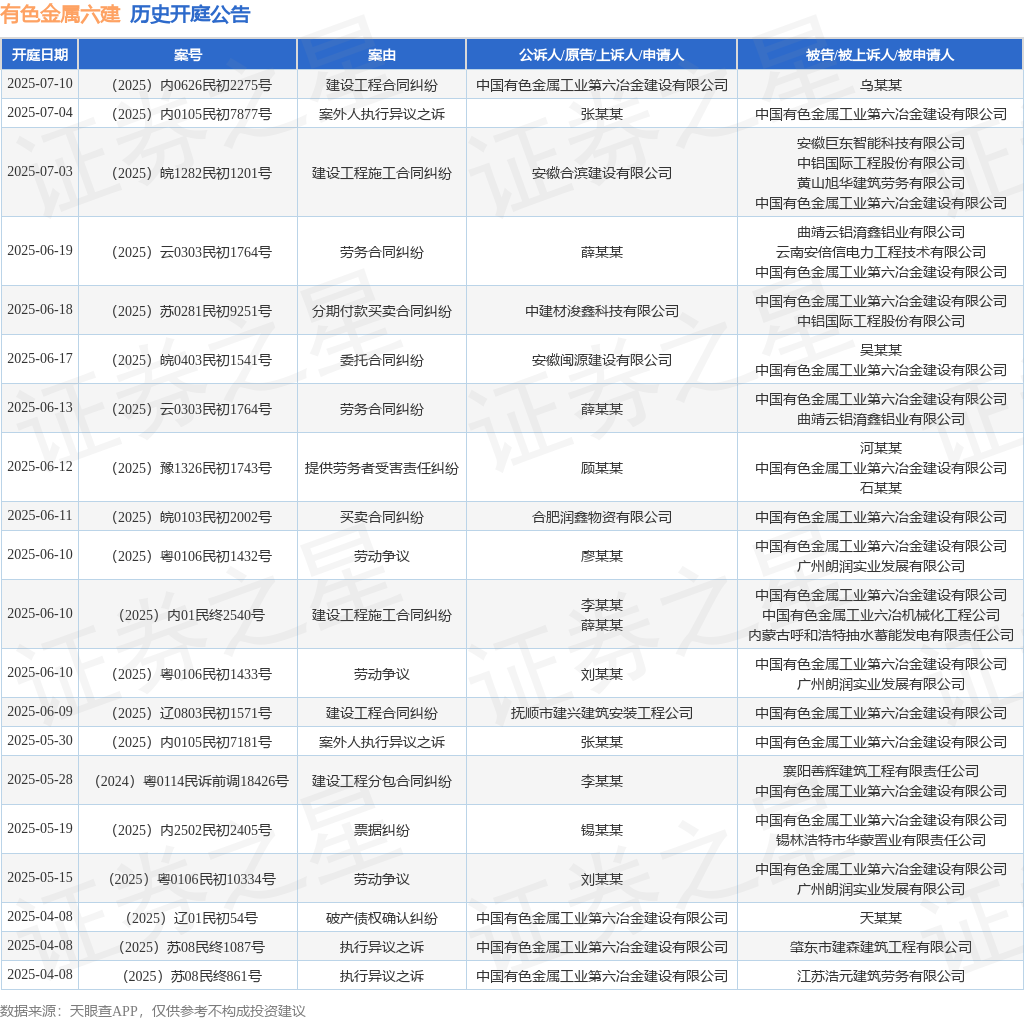The image size is (1024, 1020).
Task: Click case number (2025)苏08民终1087号
Action: pyautogui.click(x=191, y=947)
